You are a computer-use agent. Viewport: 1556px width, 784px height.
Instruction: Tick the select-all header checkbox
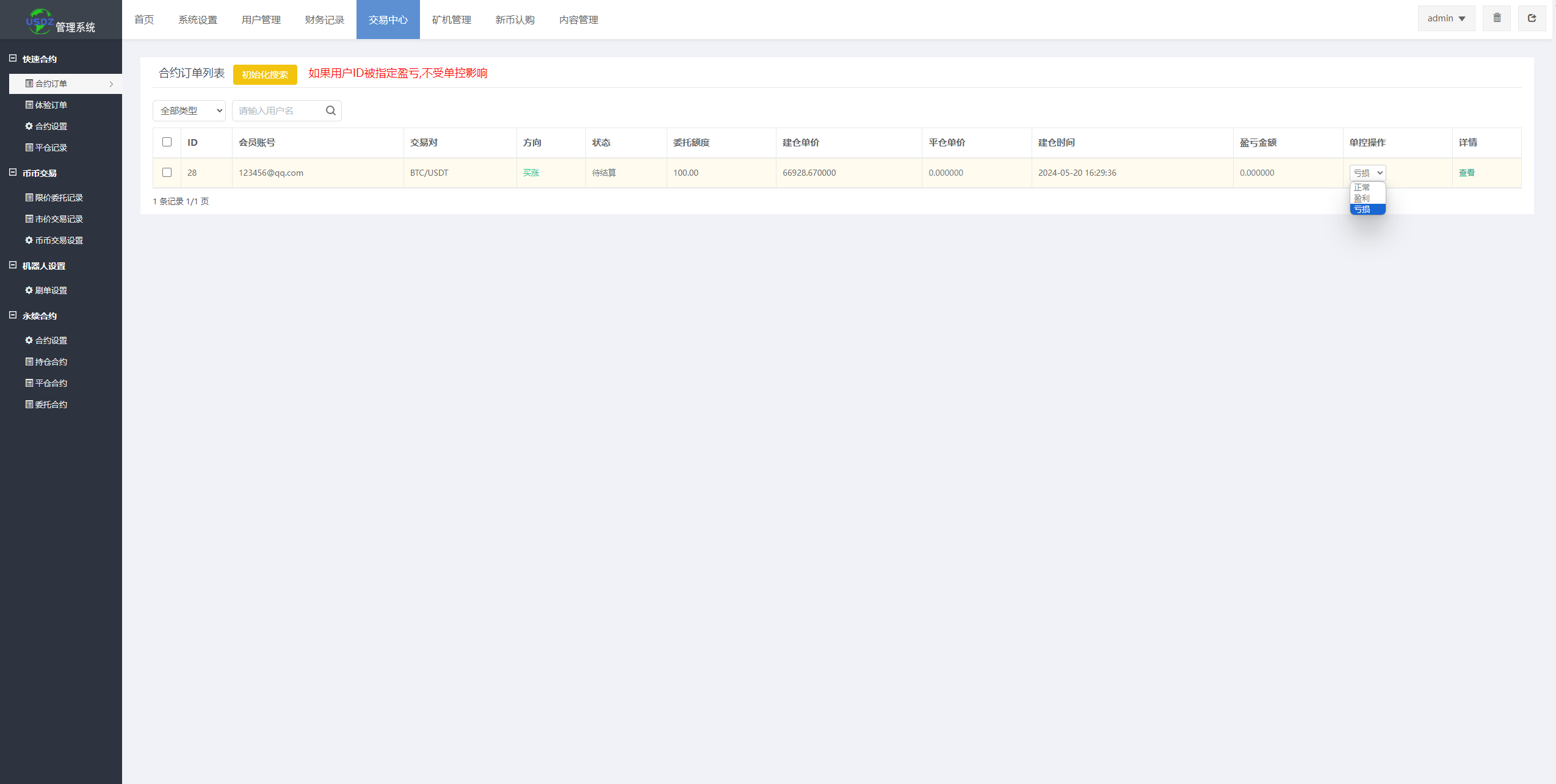(167, 142)
